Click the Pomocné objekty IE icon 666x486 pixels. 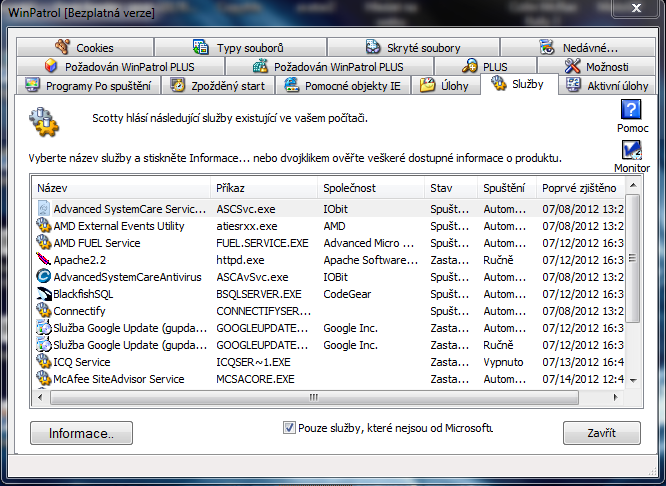(x=291, y=85)
